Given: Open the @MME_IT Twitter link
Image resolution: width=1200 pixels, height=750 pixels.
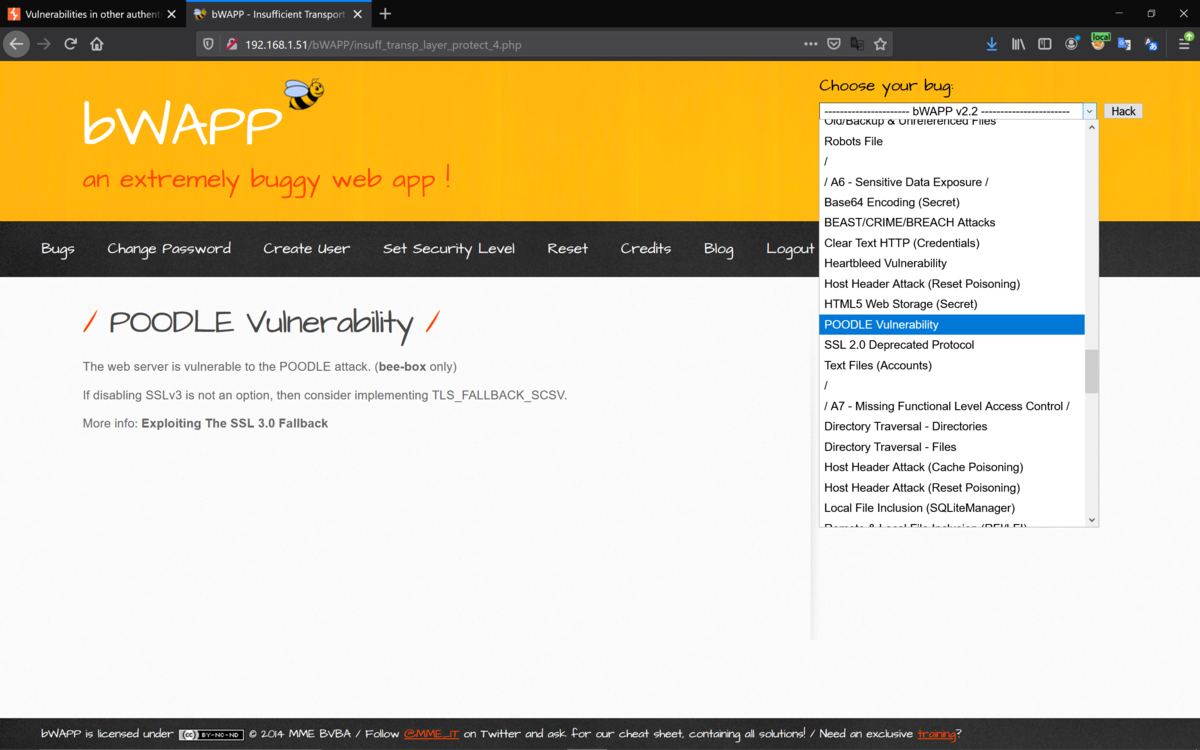Looking at the screenshot, I should [x=431, y=734].
